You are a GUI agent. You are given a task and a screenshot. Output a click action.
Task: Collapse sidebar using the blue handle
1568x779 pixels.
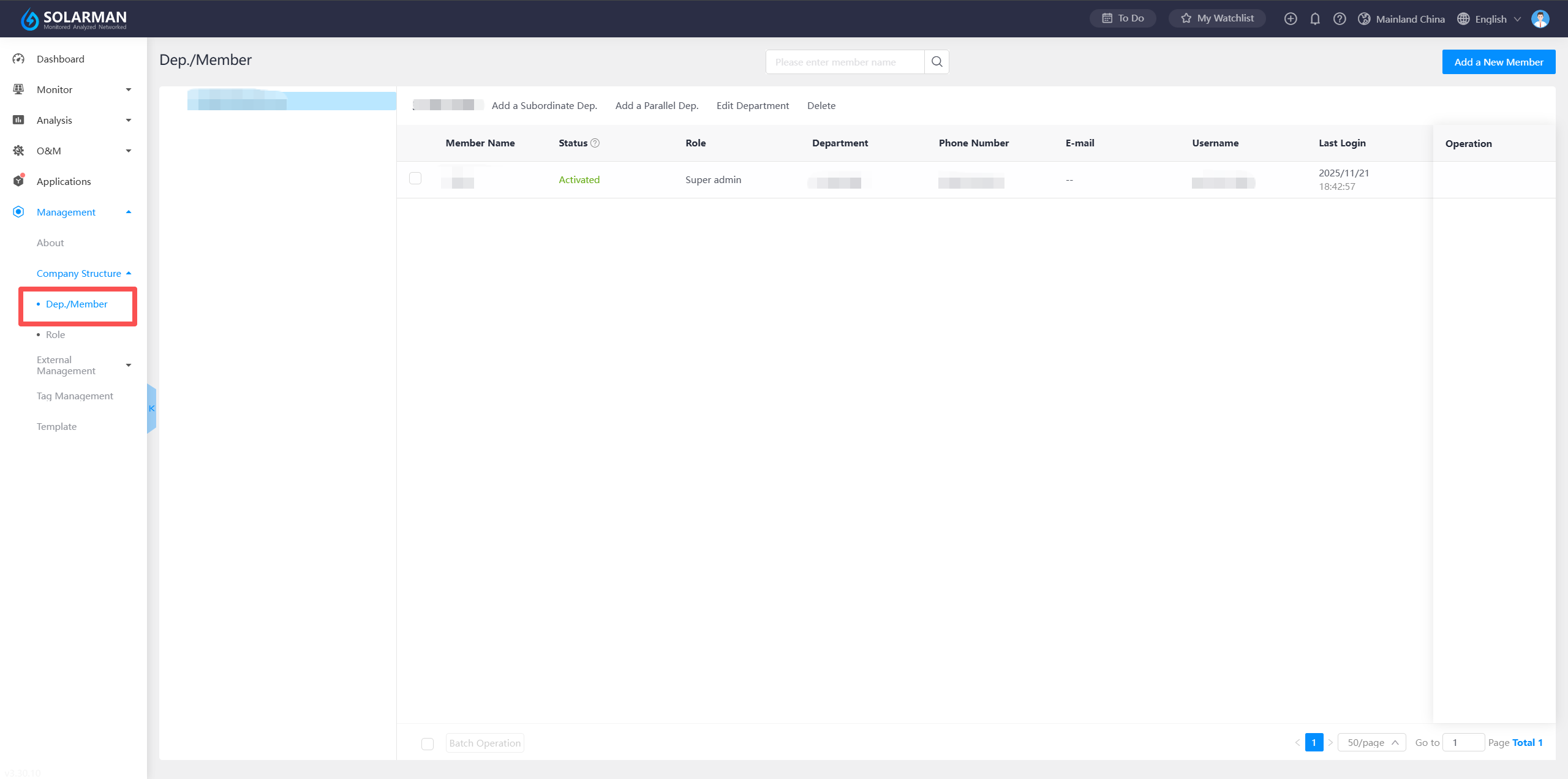tap(151, 408)
